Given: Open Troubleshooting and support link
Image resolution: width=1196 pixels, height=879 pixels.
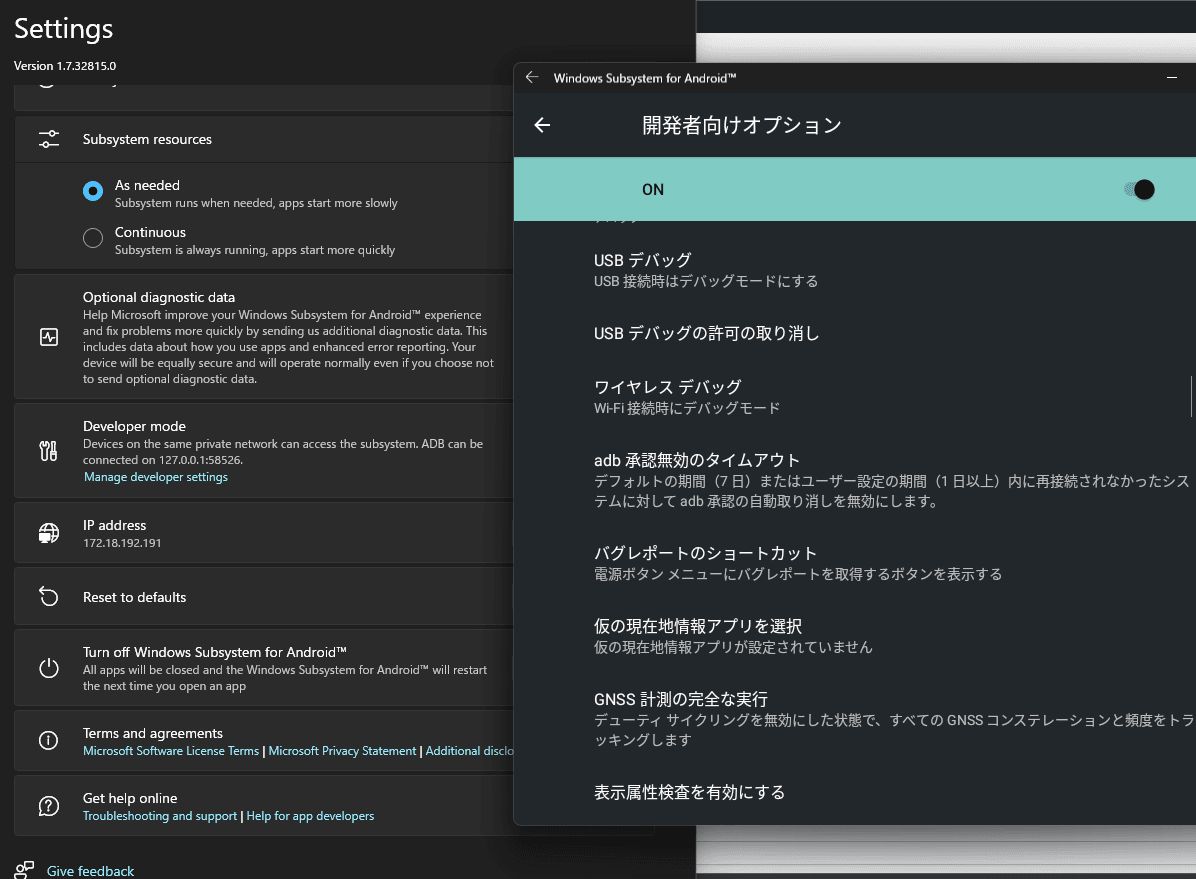Looking at the screenshot, I should [160, 816].
